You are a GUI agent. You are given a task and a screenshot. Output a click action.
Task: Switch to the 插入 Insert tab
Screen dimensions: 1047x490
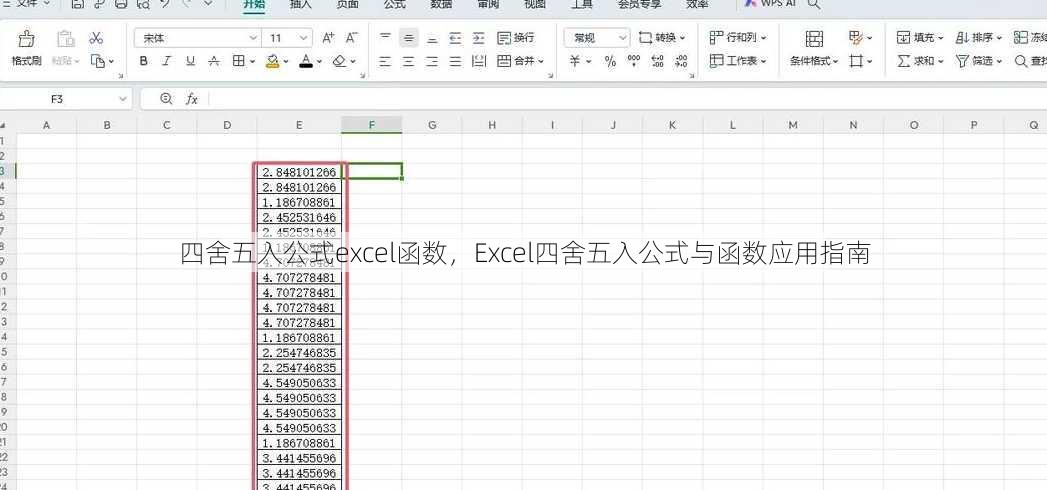(x=301, y=4)
